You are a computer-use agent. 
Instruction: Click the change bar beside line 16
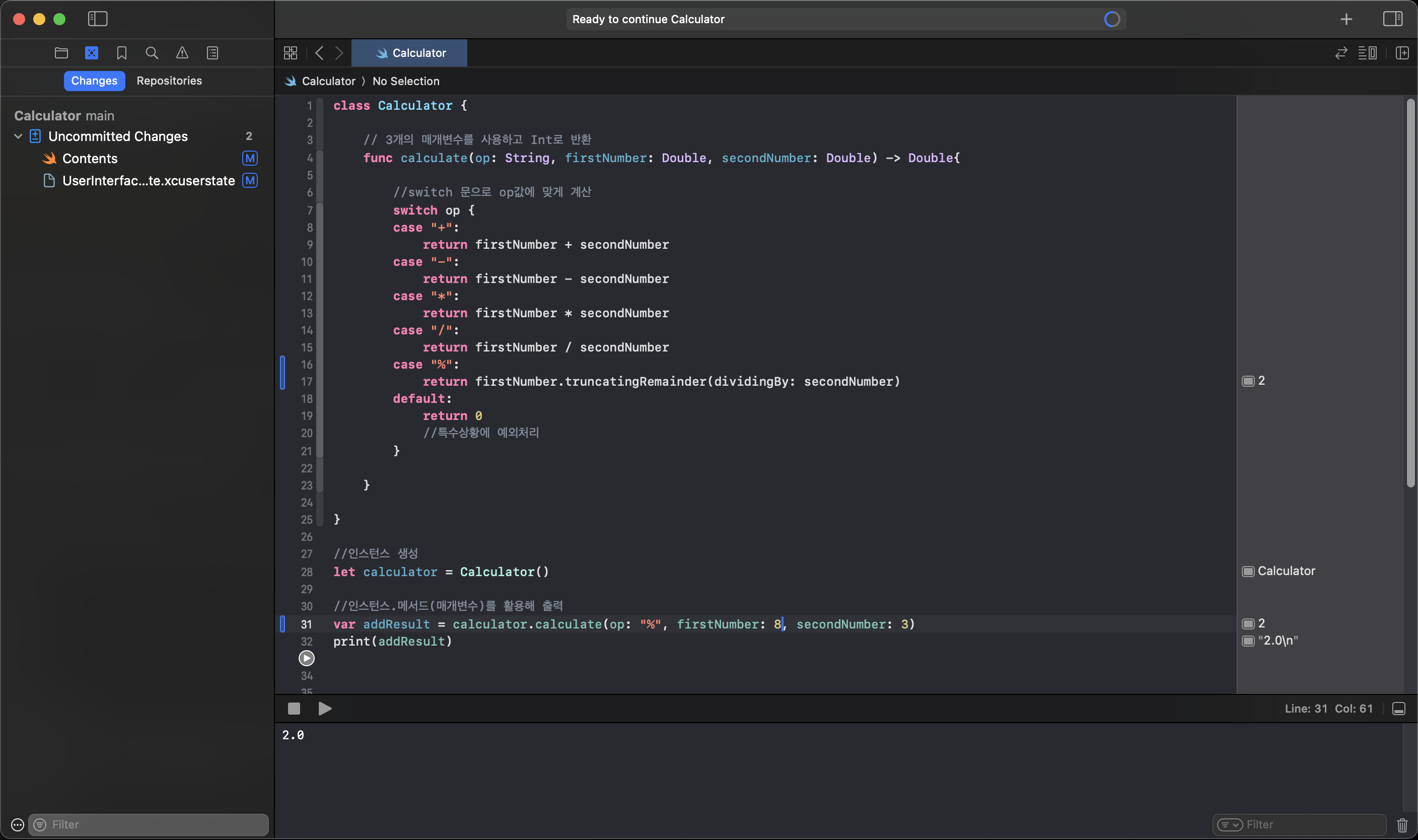(282, 373)
